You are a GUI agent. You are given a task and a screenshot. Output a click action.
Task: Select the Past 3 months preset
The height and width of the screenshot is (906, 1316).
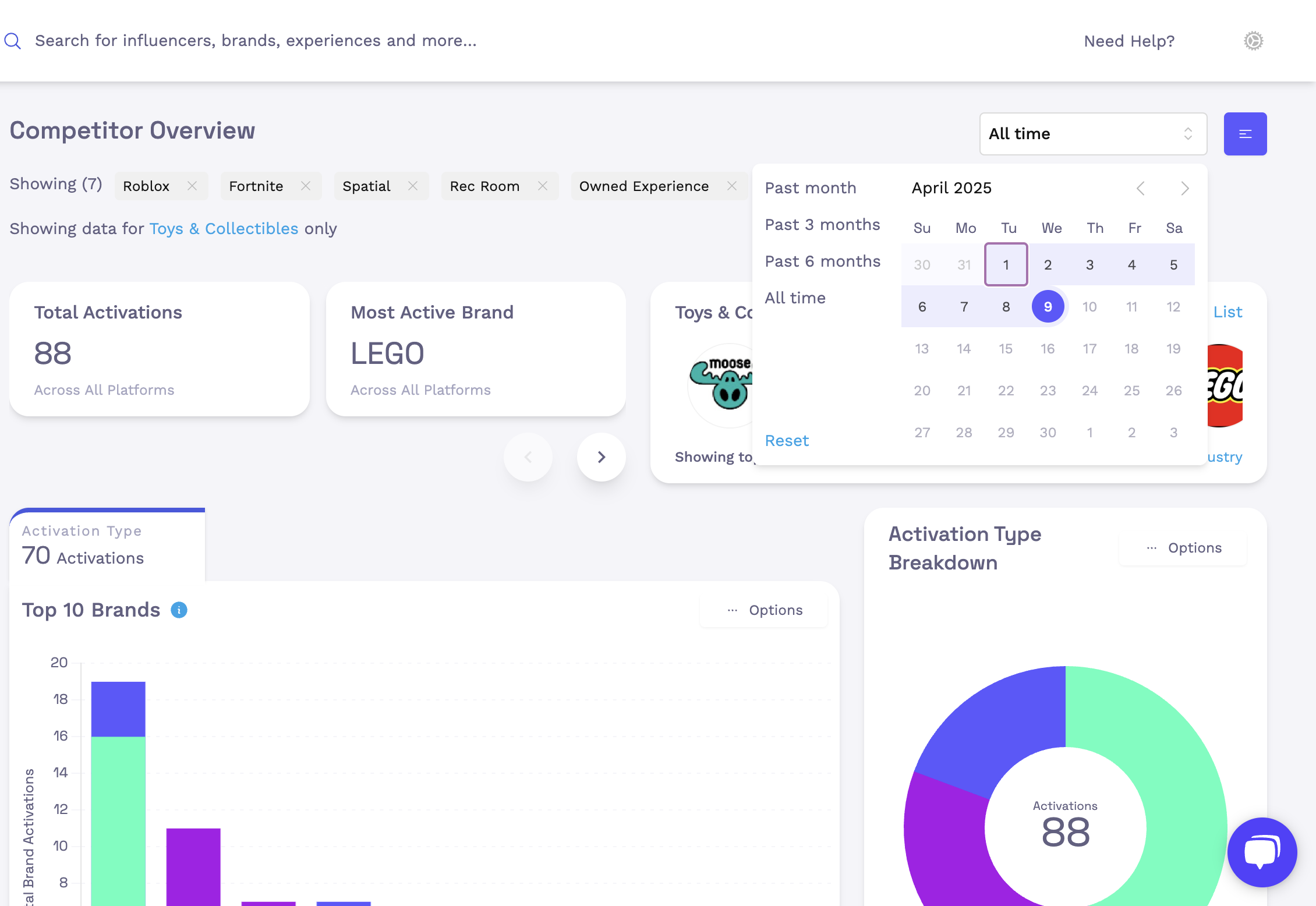(x=822, y=225)
